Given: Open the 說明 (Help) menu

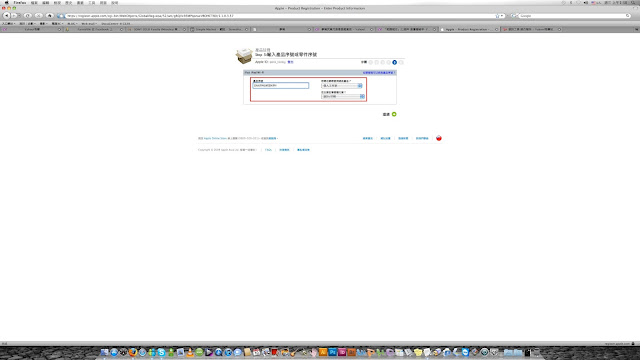Looking at the screenshot, I should [x=115, y=2].
